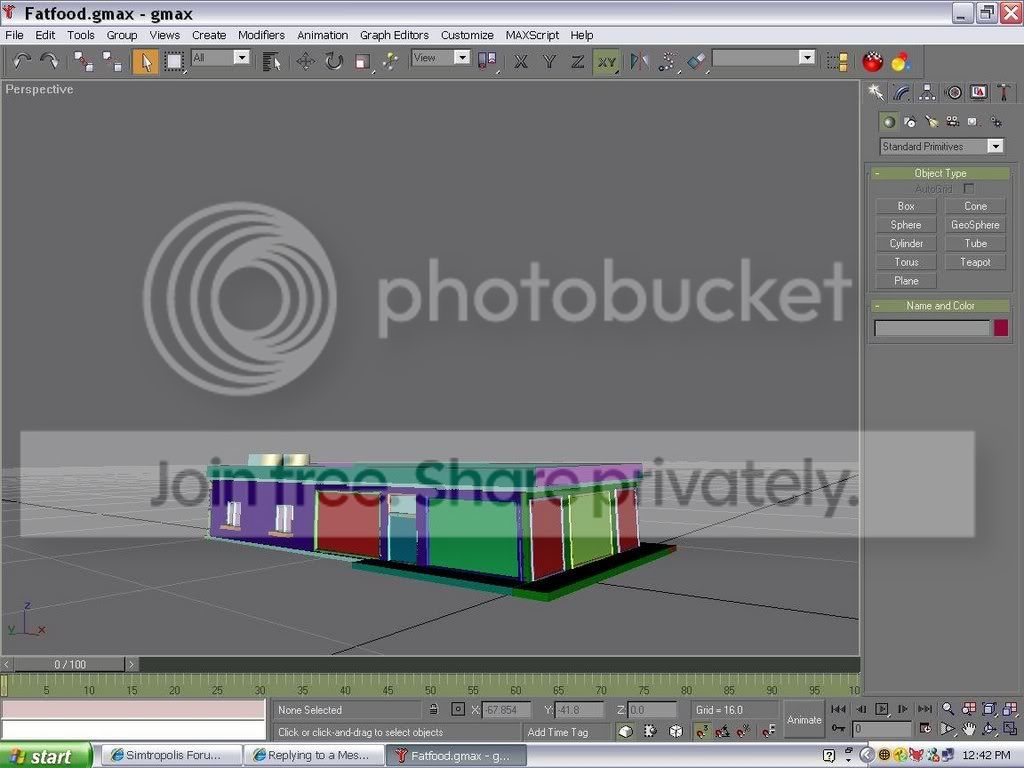
Task: Activate the Select and Link tool
Action: (x=83, y=61)
